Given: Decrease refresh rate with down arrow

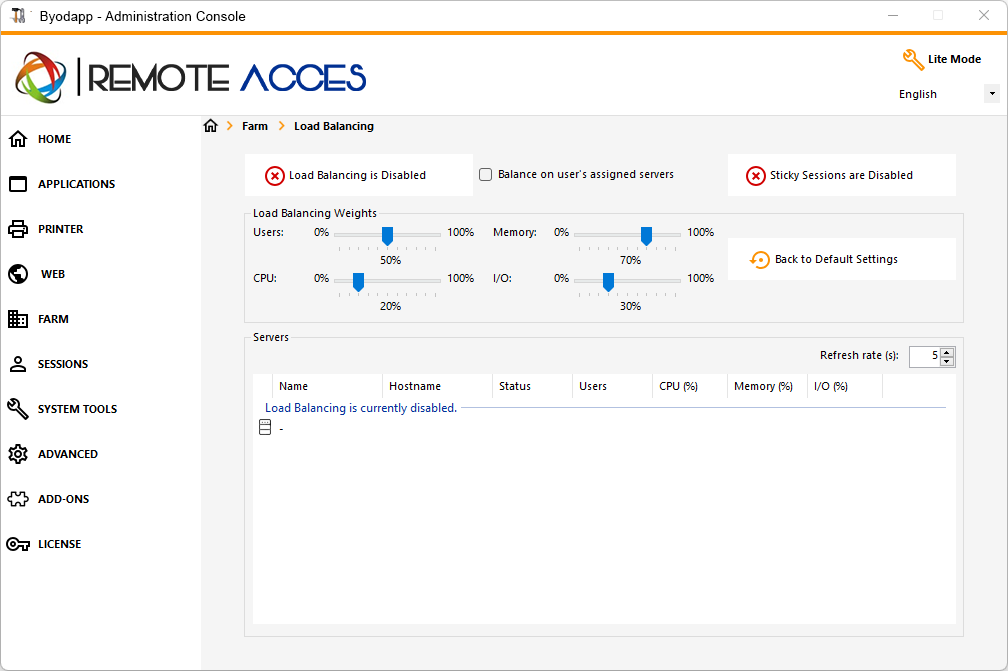Looking at the screenshot, I should 947,361.
